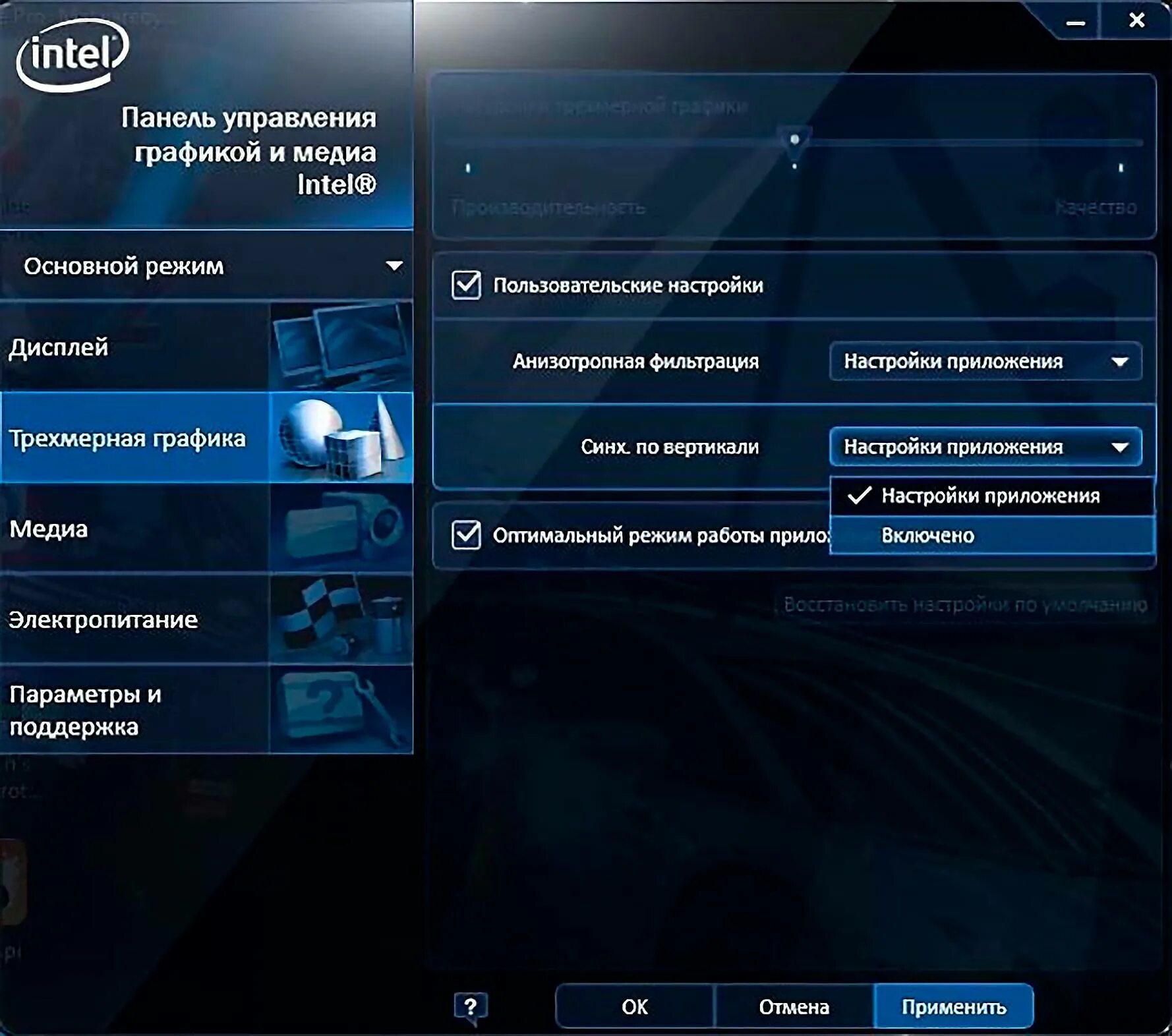Choose Включено in the open list
The height and width of the screenshot is (1036, 1172).
coord(991,535)
